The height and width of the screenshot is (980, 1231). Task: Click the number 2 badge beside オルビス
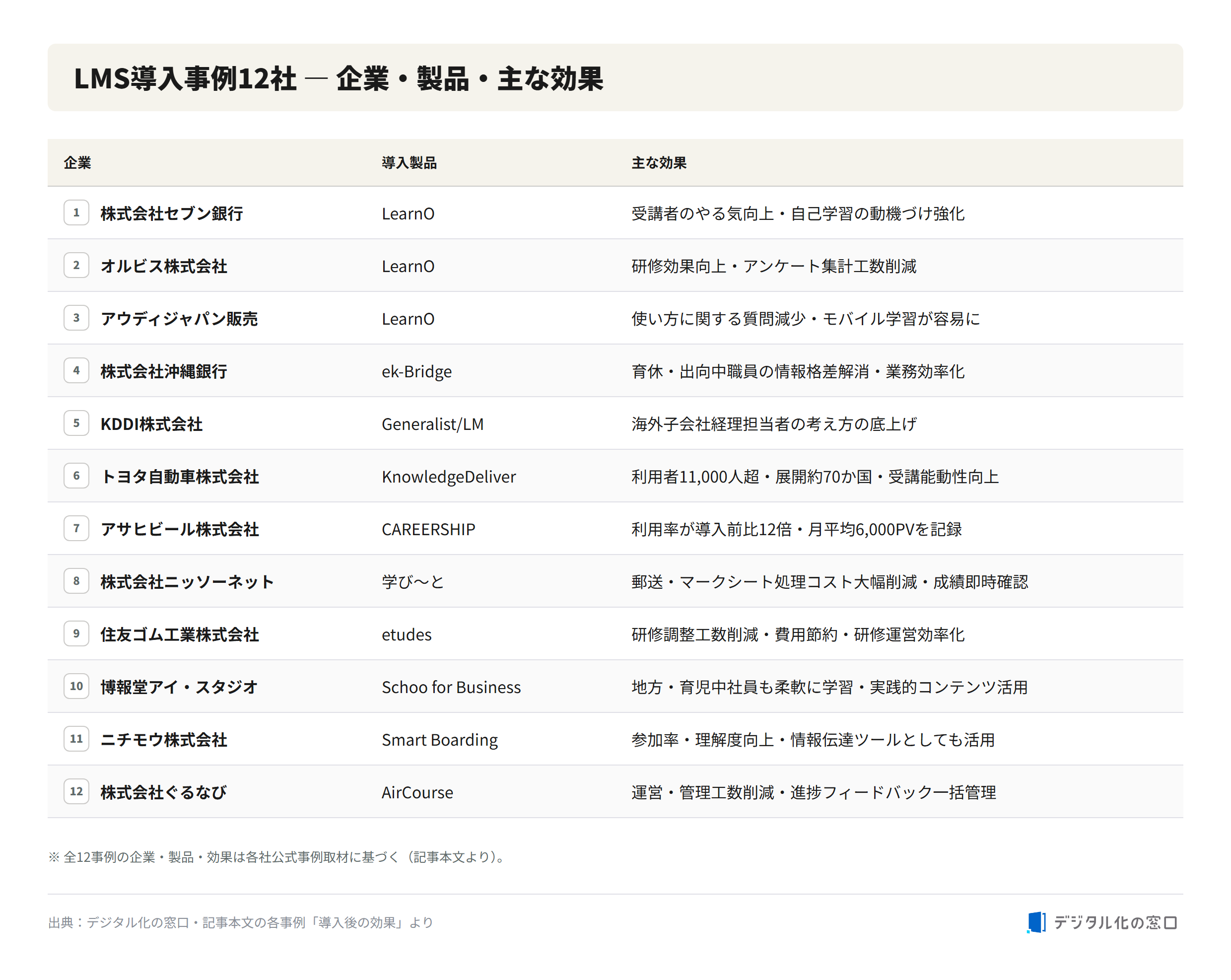(76, 265)
